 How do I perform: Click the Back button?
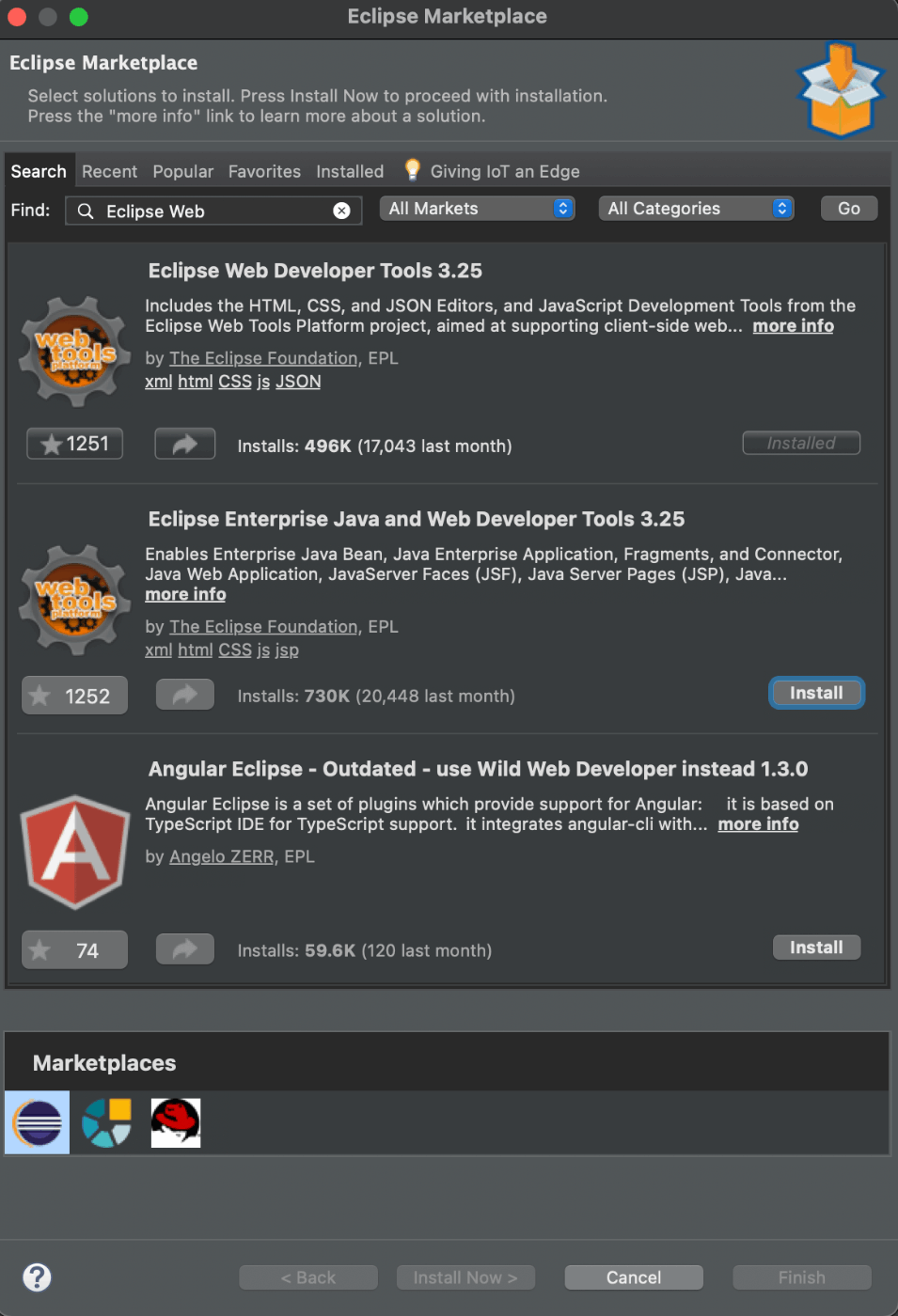308,1277
